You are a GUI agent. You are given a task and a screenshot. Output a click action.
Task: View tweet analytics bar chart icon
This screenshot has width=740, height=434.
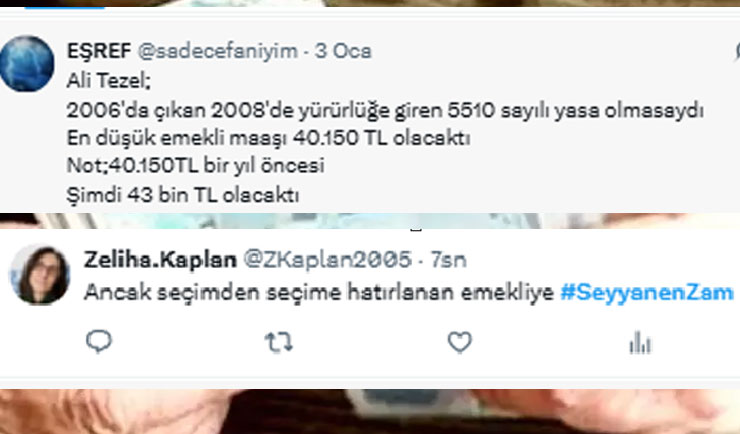pos(640,342)
